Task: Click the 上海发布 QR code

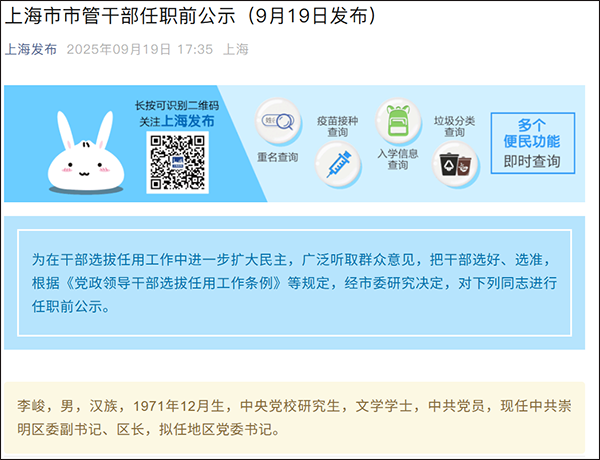Action: pos(177,162)
